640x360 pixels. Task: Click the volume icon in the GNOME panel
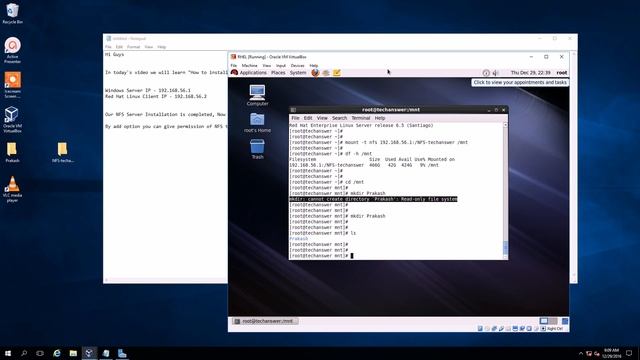[496, 73]
